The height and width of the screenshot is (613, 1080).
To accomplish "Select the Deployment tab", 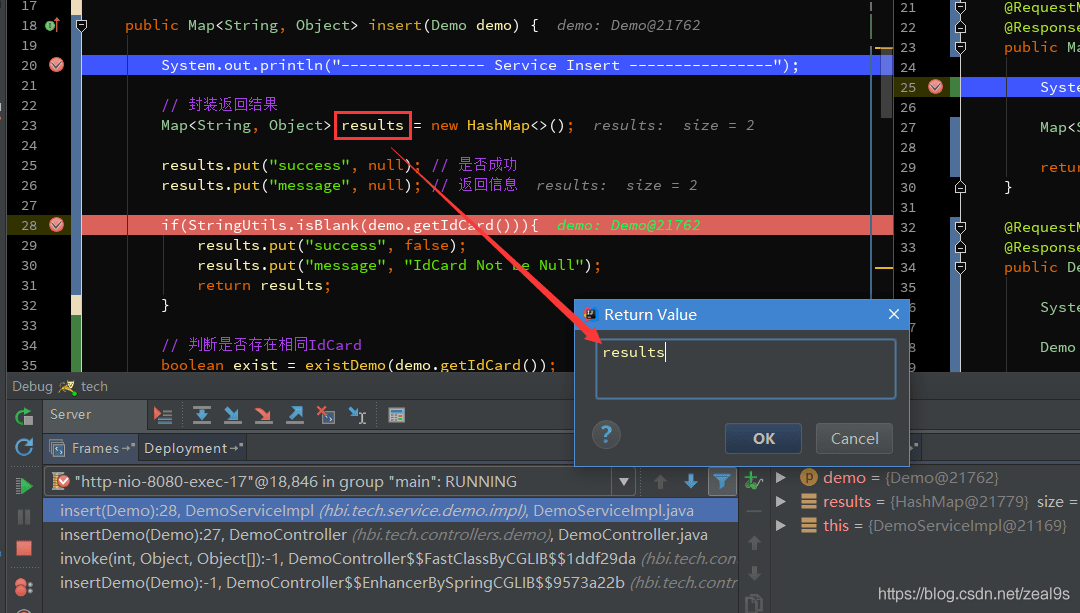I will click(x=192, y=448).
